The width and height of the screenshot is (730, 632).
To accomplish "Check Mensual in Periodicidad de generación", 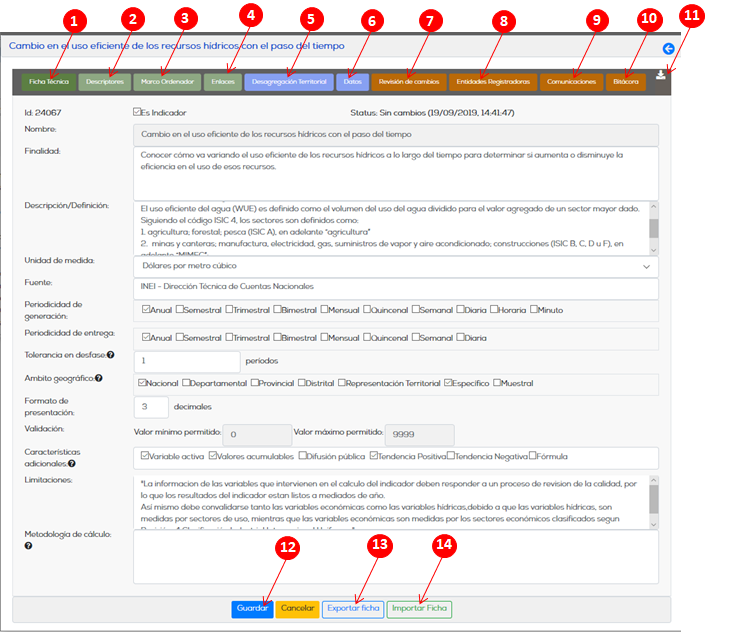I will 324,309.
